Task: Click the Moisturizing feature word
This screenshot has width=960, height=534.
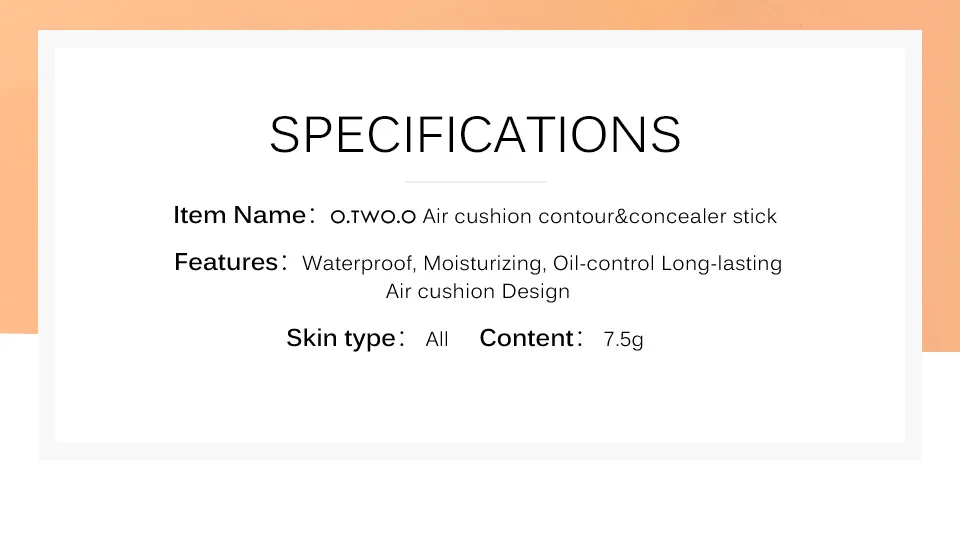Action: [x=482, y=263]
